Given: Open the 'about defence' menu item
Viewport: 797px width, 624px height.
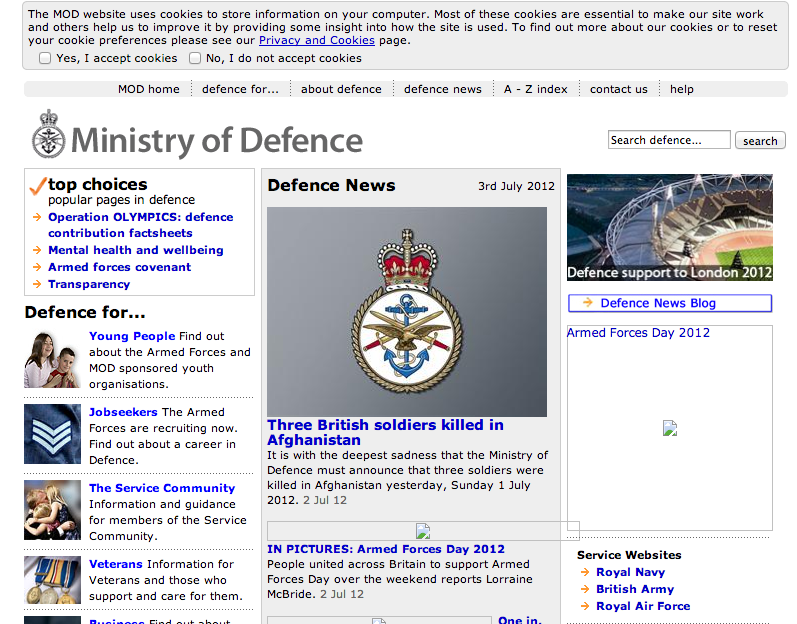Looking at the screenshot, I should pyautogui.click(x=341, y=89).
